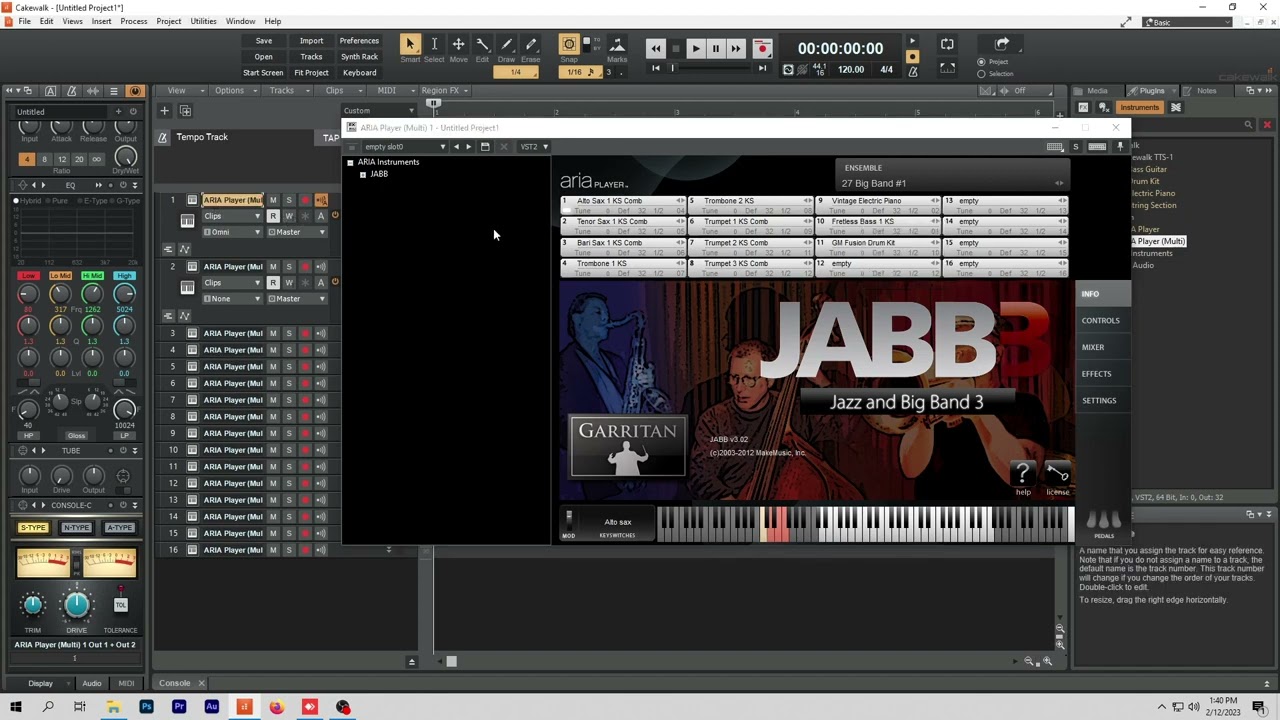
Task: Open the Utilities menu
Action: [203, 21]
